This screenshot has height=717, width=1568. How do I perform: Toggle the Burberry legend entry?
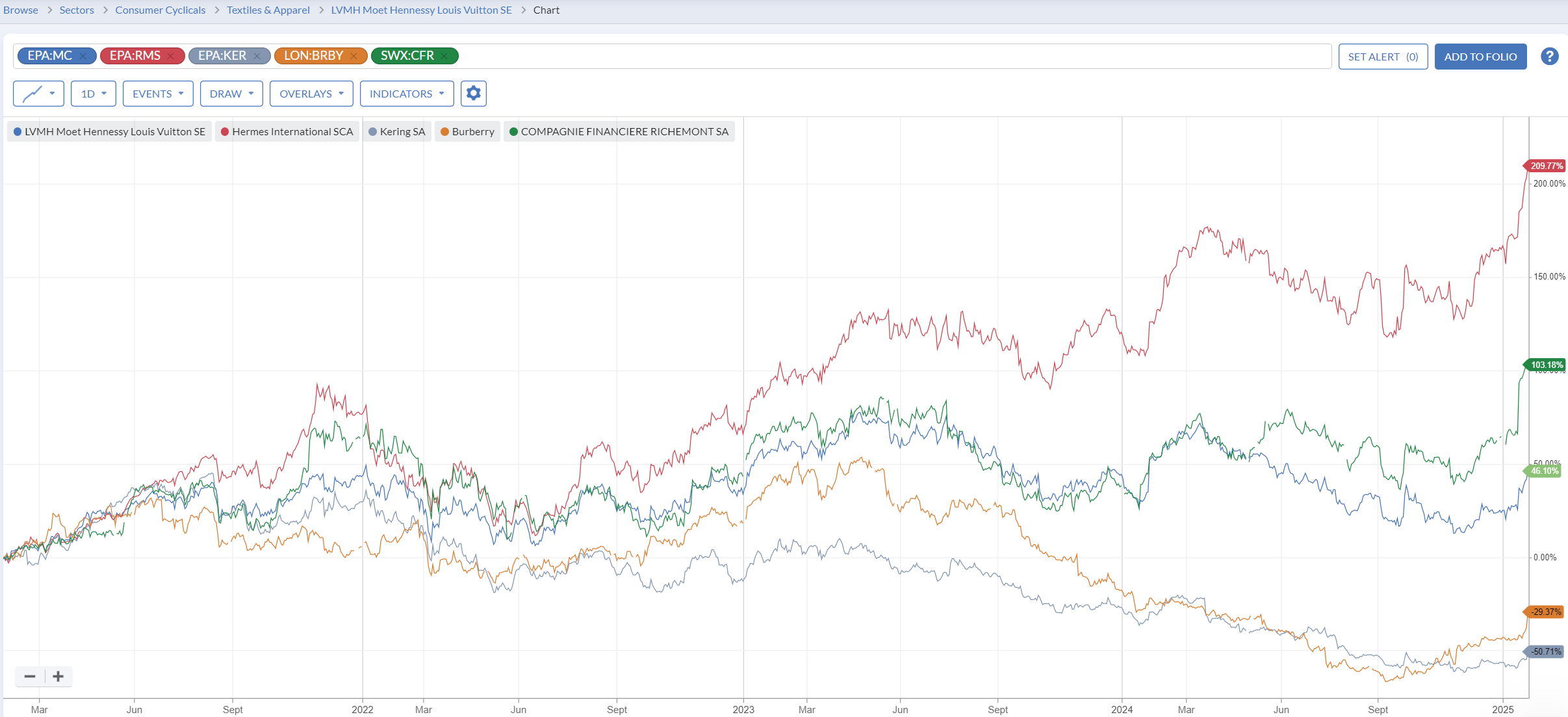467,131
